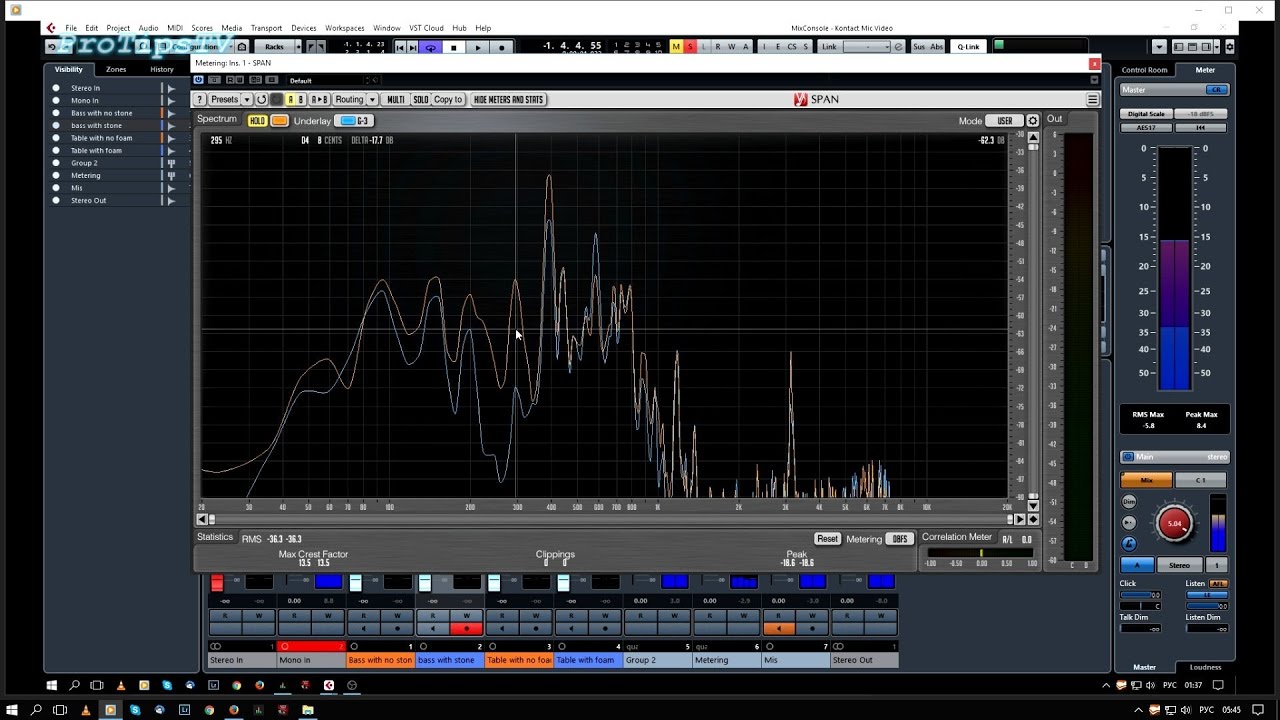Viewport: 1280px width, 720px height.
Task: Switch to the Control Room tab
Action: (x=1144, y=70)
